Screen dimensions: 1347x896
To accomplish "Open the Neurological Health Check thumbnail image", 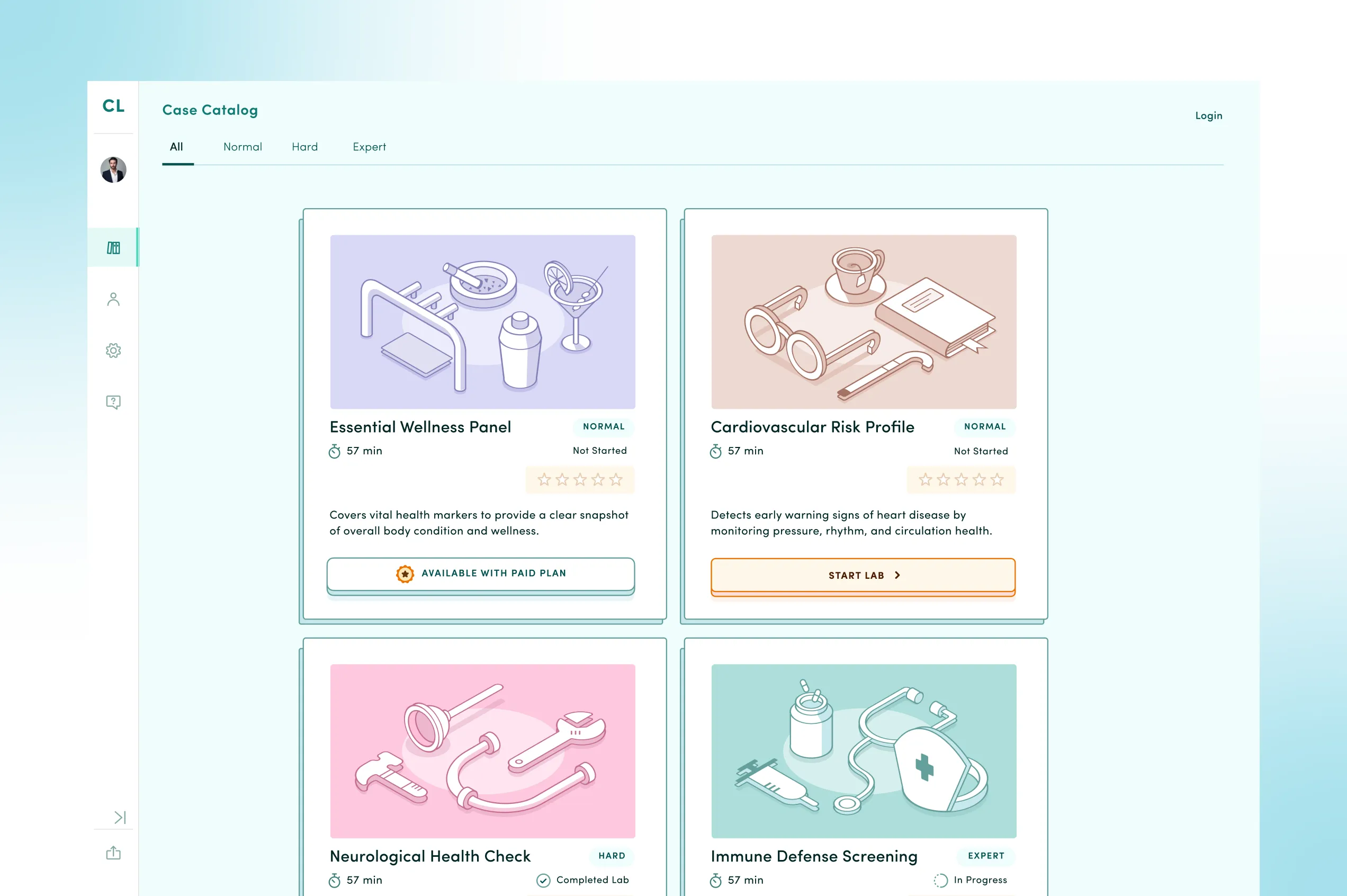I will click(482, 750).
